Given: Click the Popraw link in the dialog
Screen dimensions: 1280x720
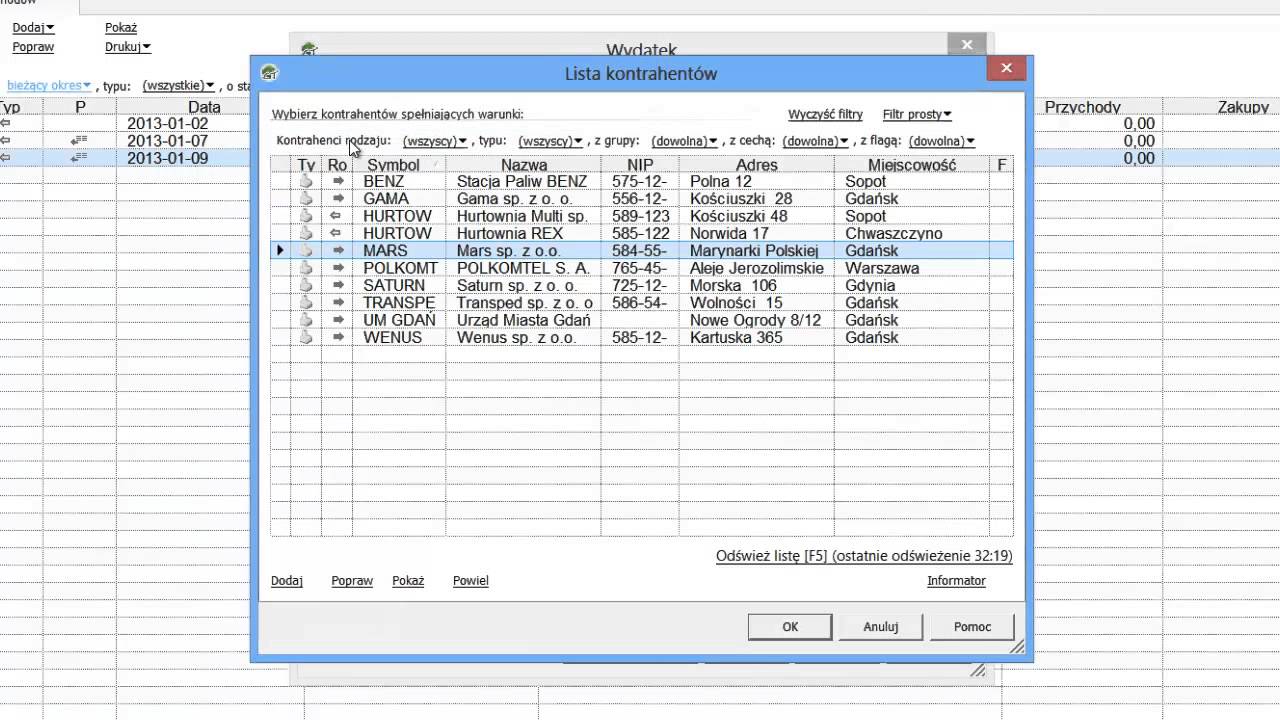Looking at the screenshot, I should point(352,581).
